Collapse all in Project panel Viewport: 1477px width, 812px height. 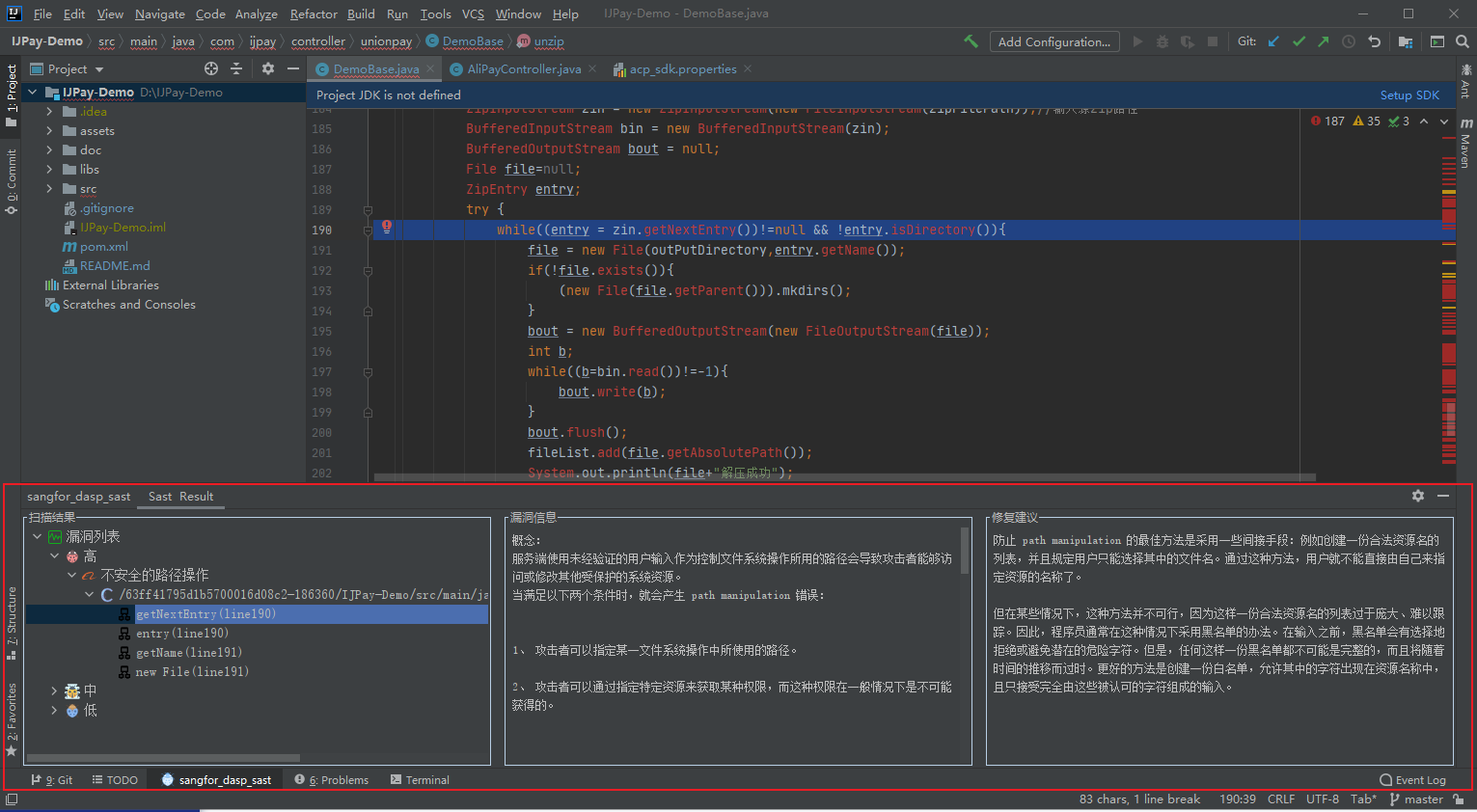click(236, 68)
